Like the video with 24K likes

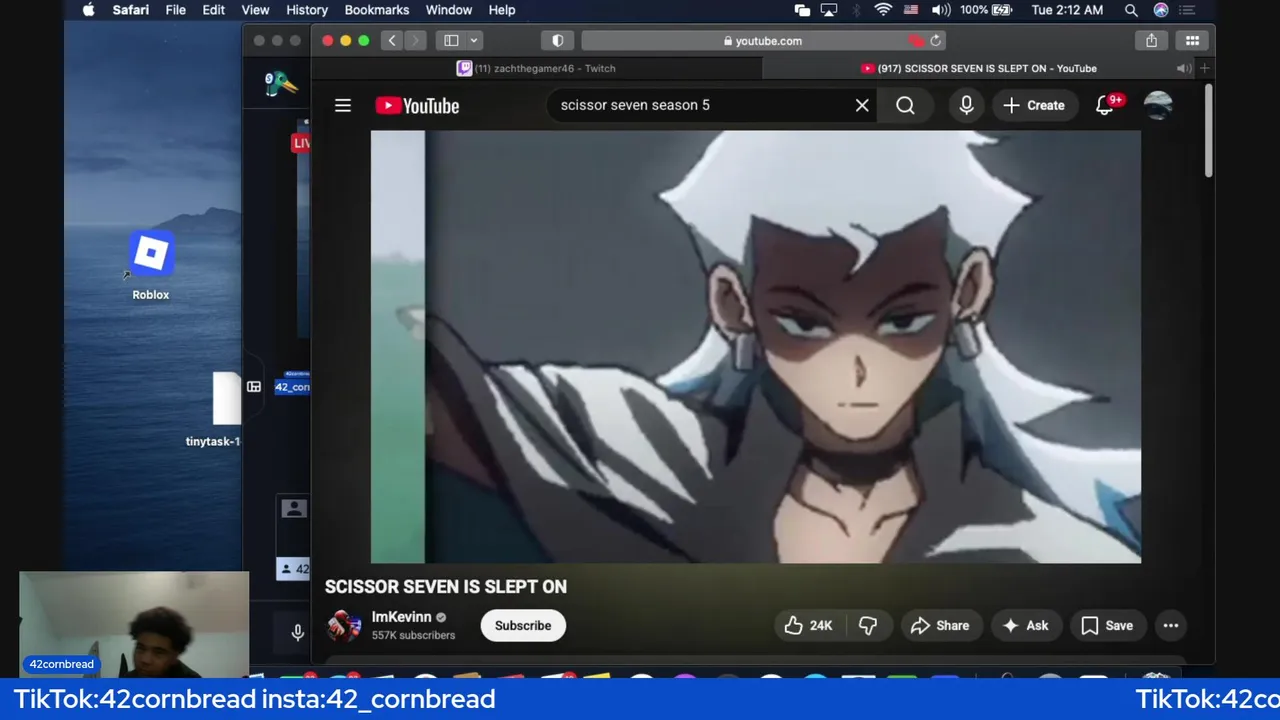[x=808, y=625]
